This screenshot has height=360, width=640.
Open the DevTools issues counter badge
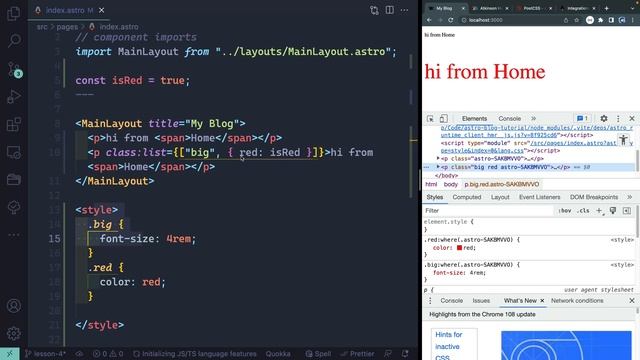[x=582, y=118]
